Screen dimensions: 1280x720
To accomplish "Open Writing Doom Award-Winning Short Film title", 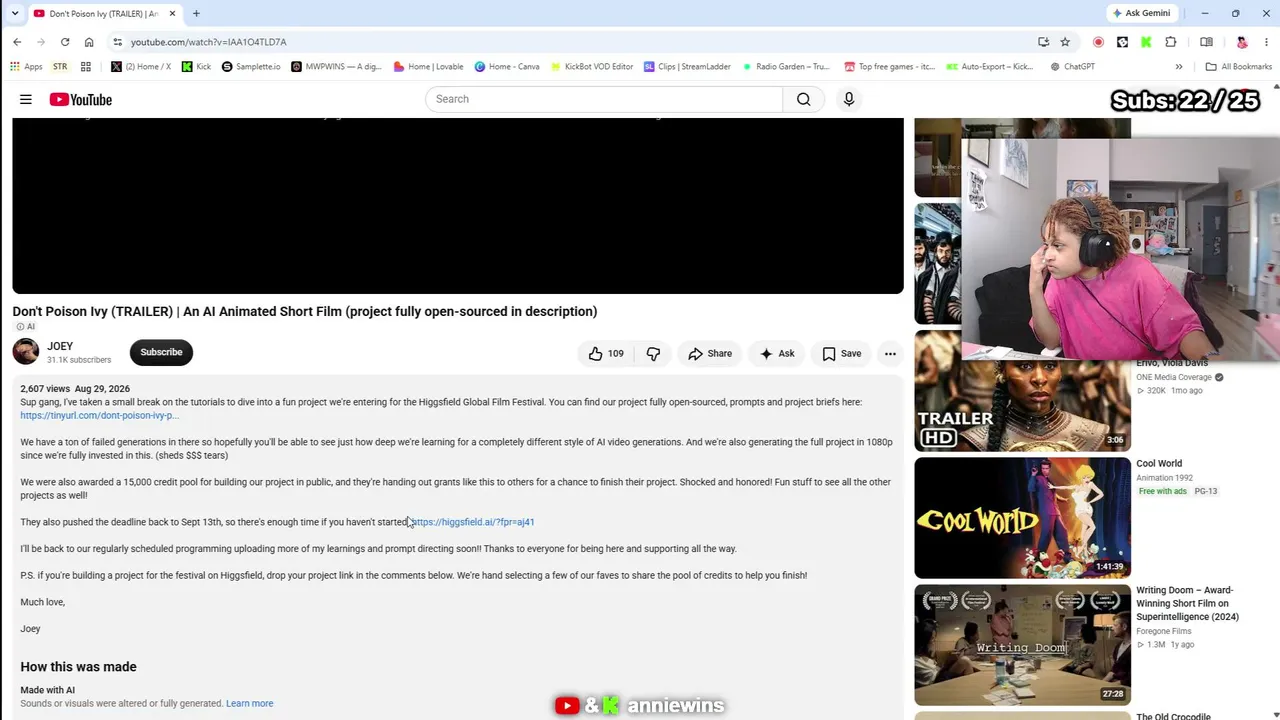I will click(x=1187, y=603).
